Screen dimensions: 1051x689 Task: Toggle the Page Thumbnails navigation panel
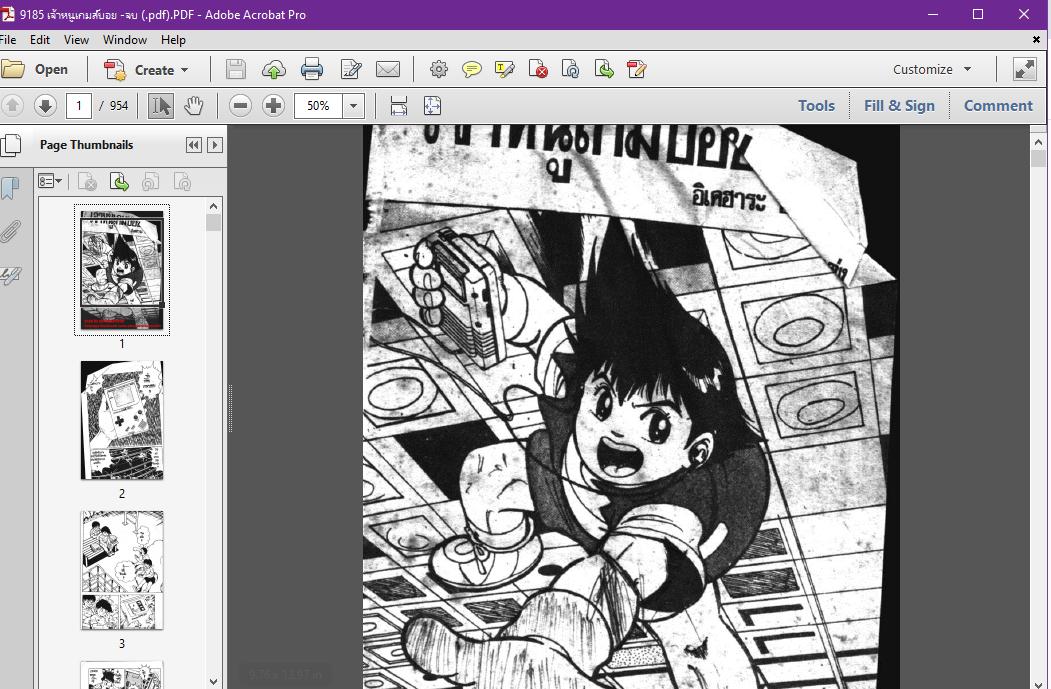(11, 145)
